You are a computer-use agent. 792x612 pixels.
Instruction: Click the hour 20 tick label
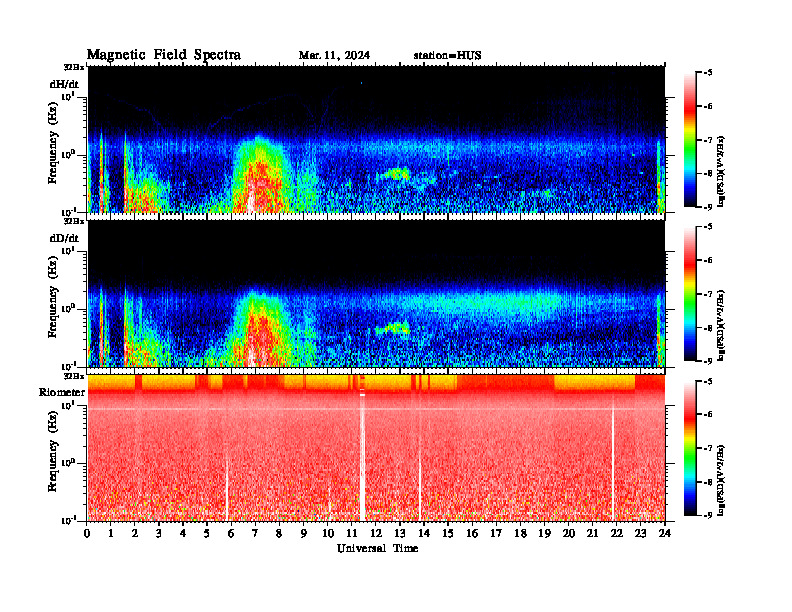tap(568, 533)
